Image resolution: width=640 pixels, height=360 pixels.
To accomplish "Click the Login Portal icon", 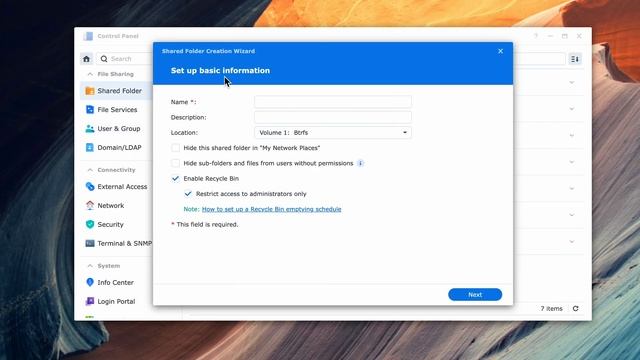I will coord(90,301).
